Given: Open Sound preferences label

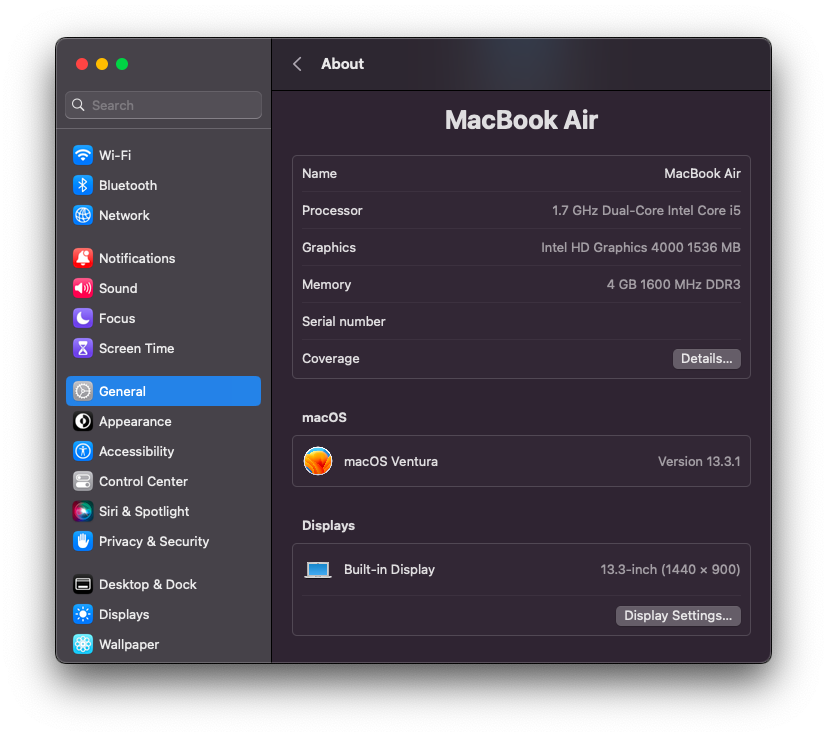Looking at the screenshot, I should click(x=118, y=288).
